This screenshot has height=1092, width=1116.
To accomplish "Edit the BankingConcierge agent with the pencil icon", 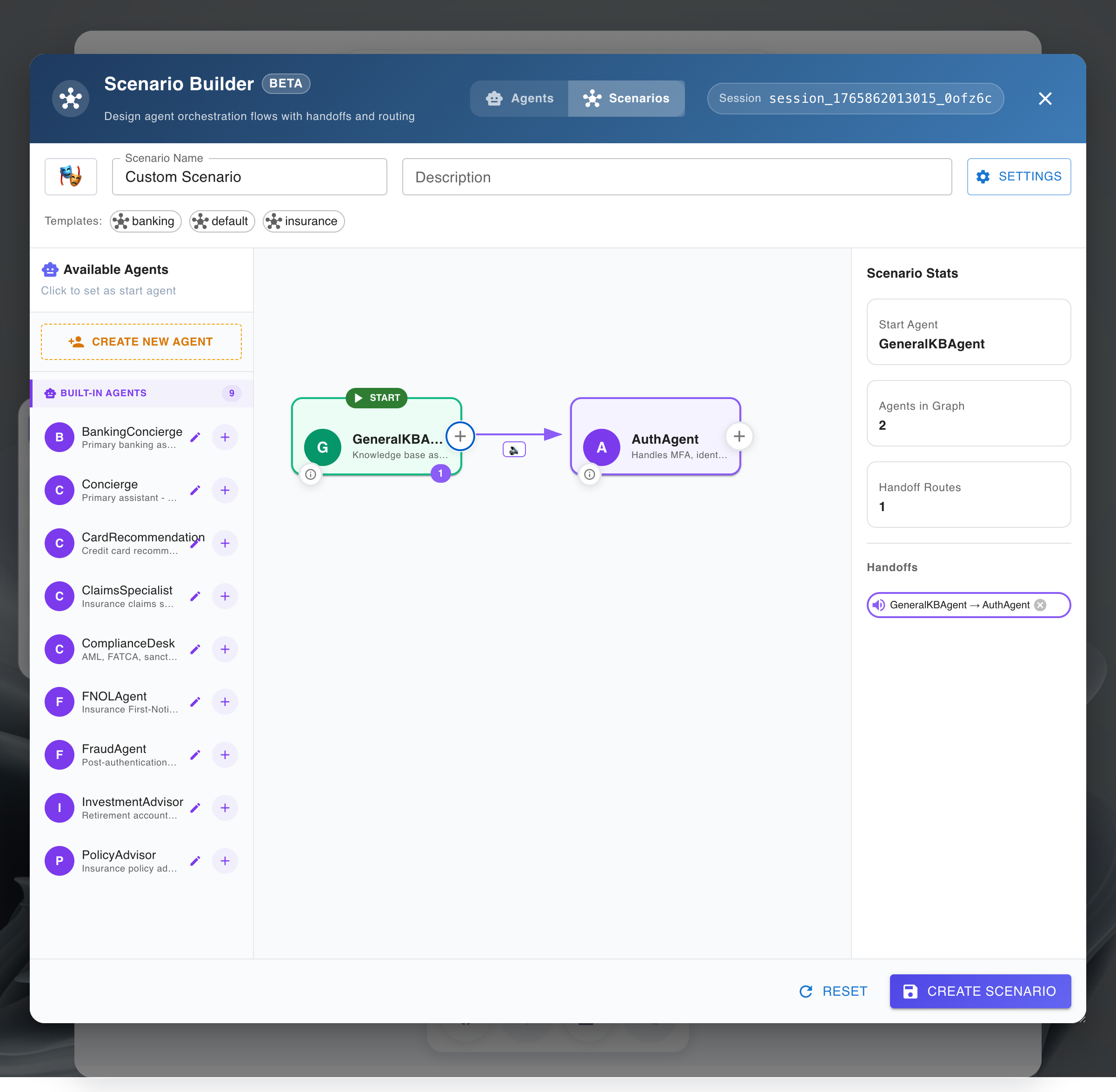I will coord(195,437).
